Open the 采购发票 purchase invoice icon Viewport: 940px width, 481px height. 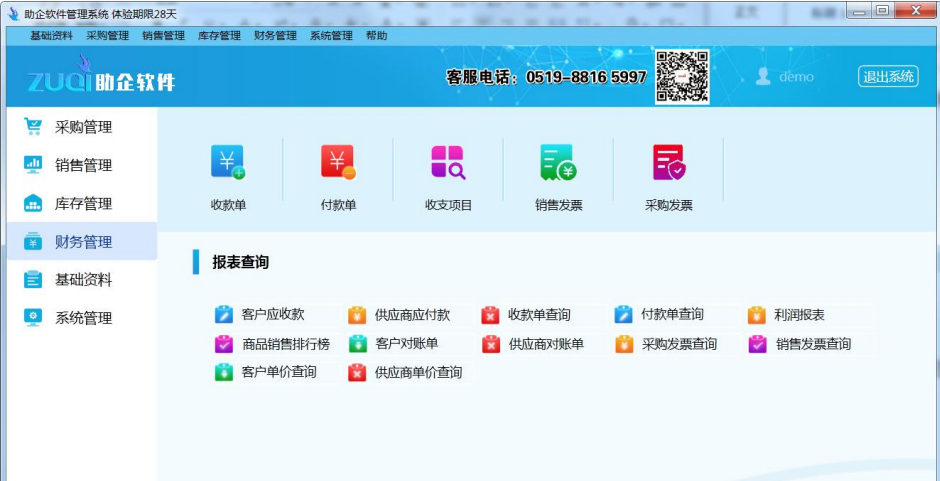click(x=669, y=163)
